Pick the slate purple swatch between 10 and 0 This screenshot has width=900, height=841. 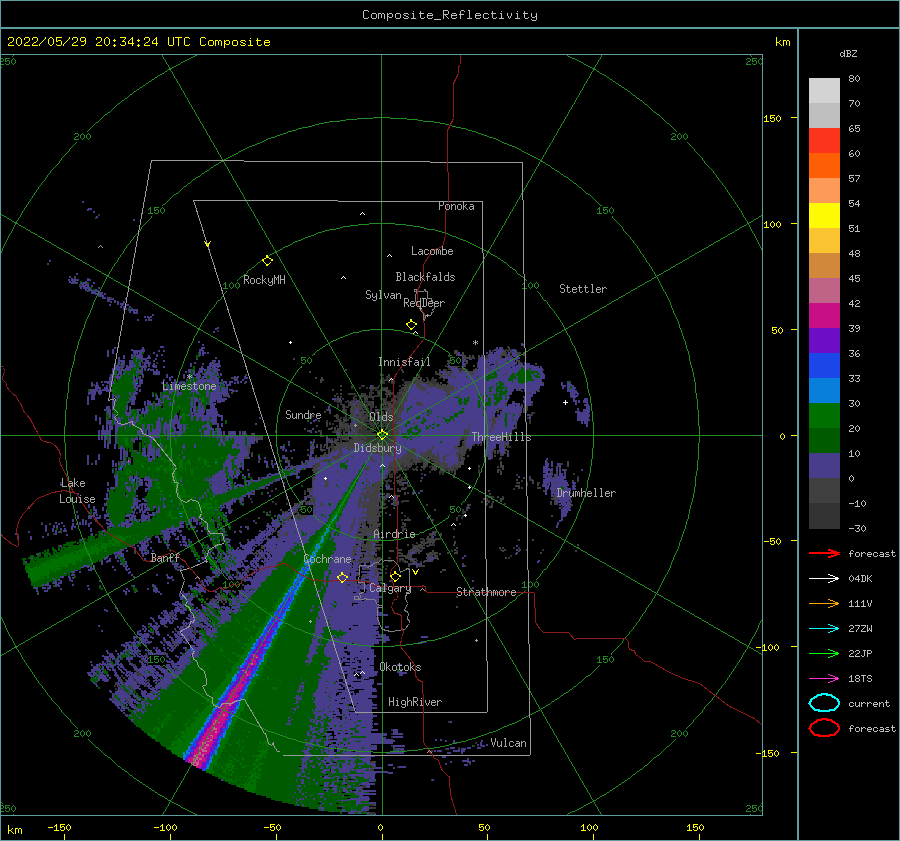824,466
